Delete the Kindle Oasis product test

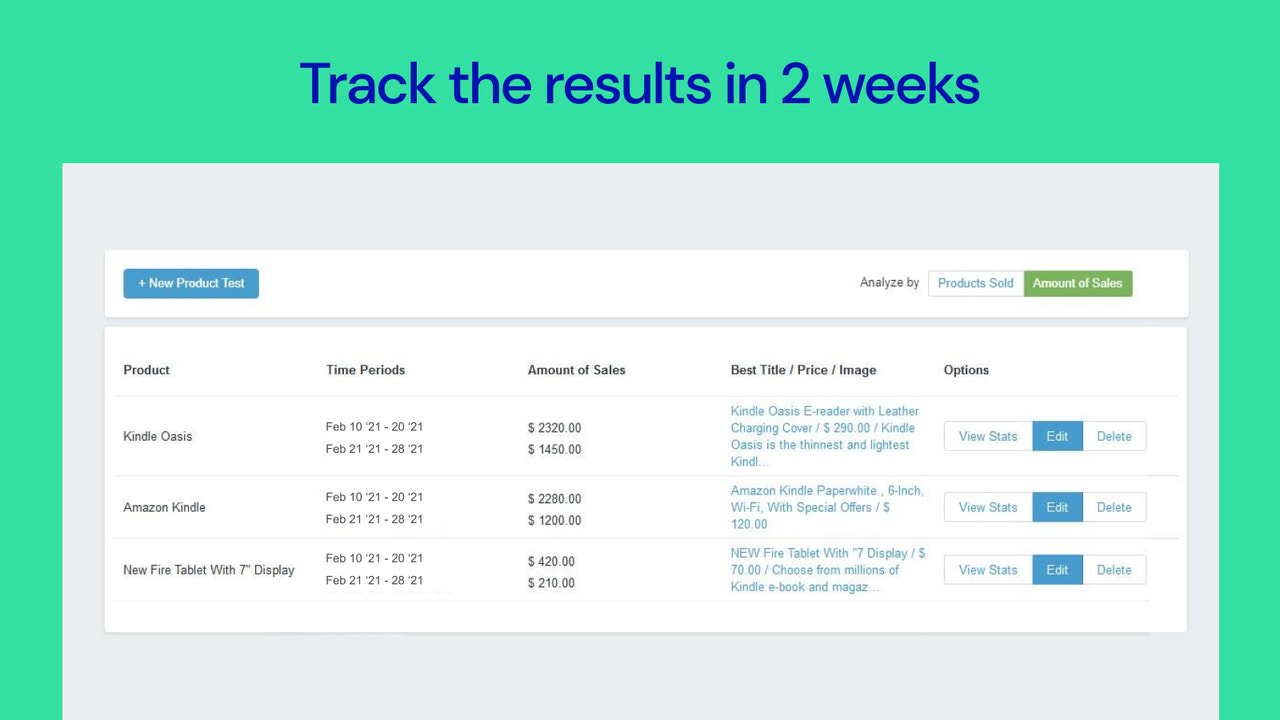click(x=1114, y=436)
